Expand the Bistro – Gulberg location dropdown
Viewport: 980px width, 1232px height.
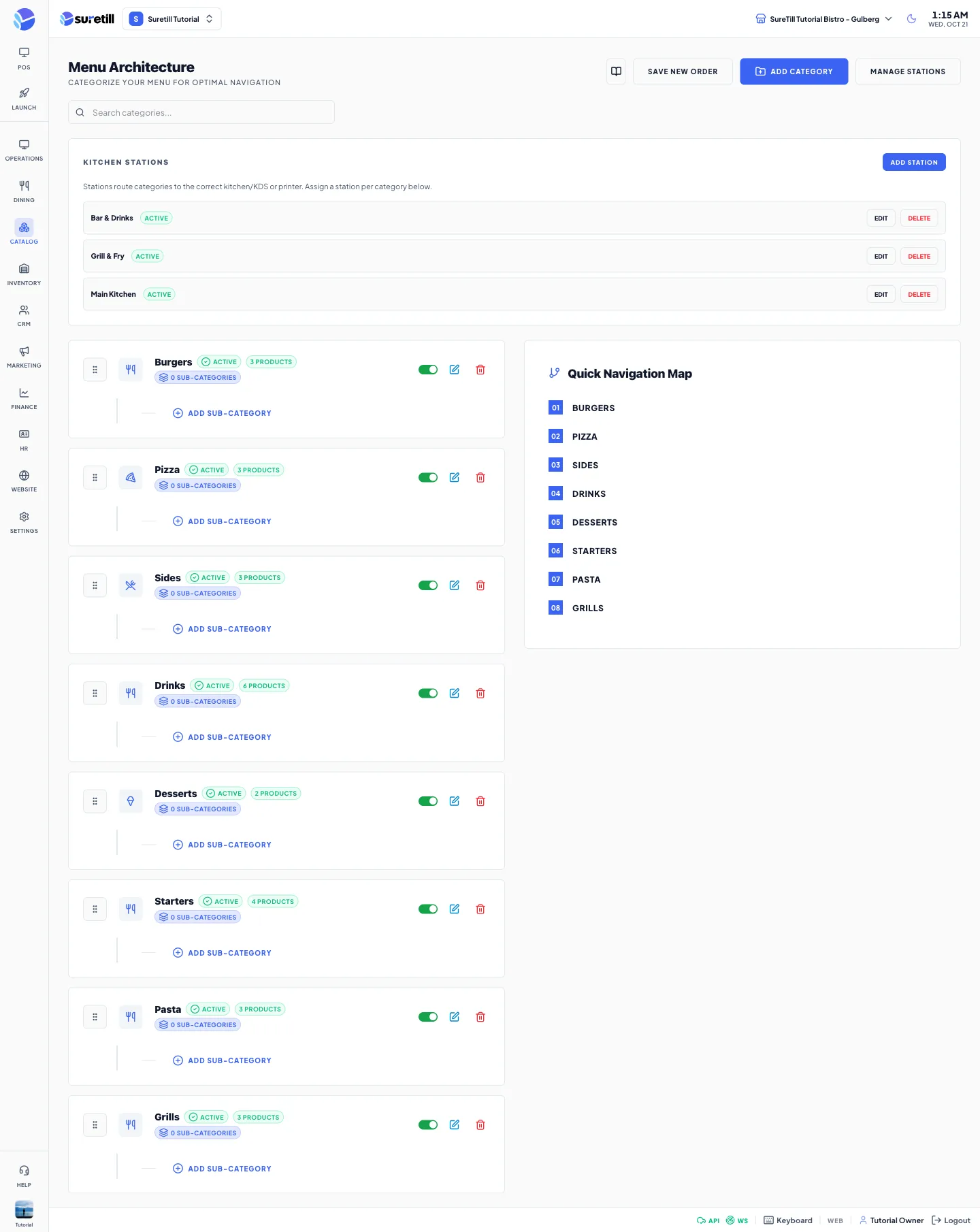(x=823, y=19)
